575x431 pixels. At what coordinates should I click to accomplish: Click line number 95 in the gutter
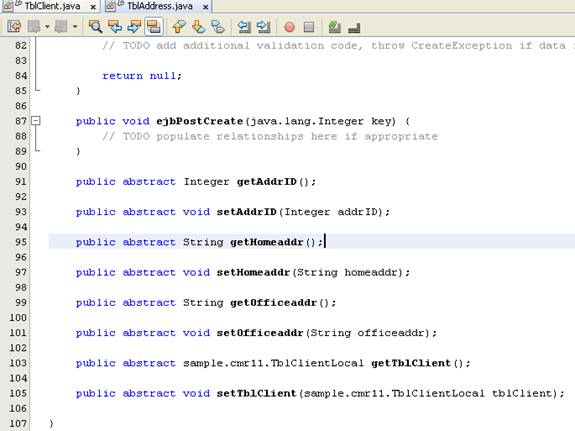pyautogui.click(x=21, y=242)
